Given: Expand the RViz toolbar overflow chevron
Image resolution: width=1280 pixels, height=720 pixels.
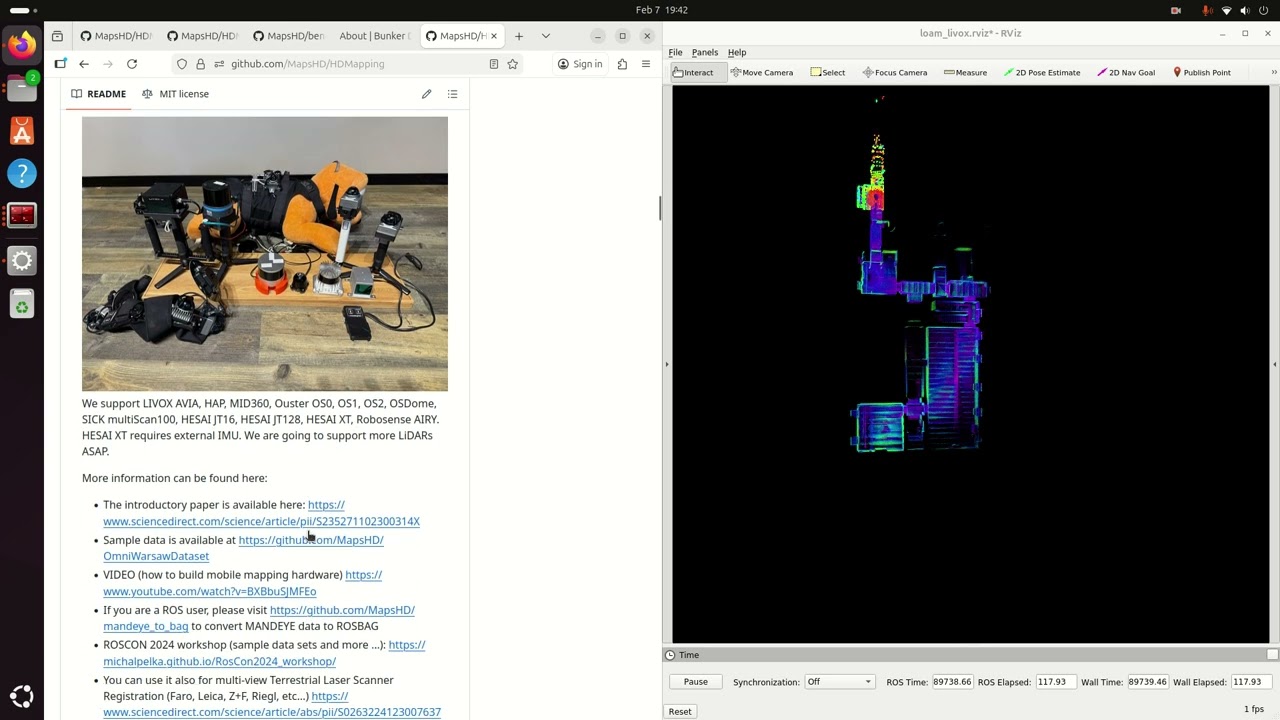Looking at the screenshot, I should [x=1273, y=72].
